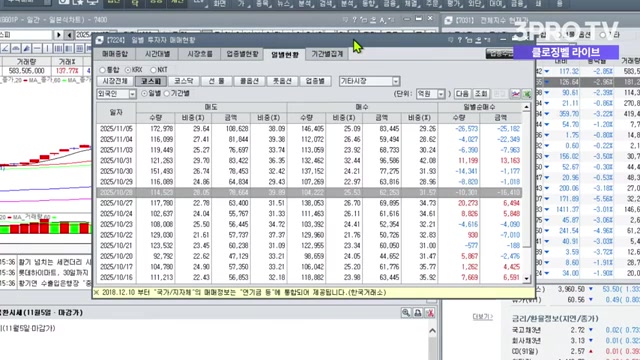Click the Excel export icon in investor window
This screenshot has height=360, width=640.
[x=527, y=94]
